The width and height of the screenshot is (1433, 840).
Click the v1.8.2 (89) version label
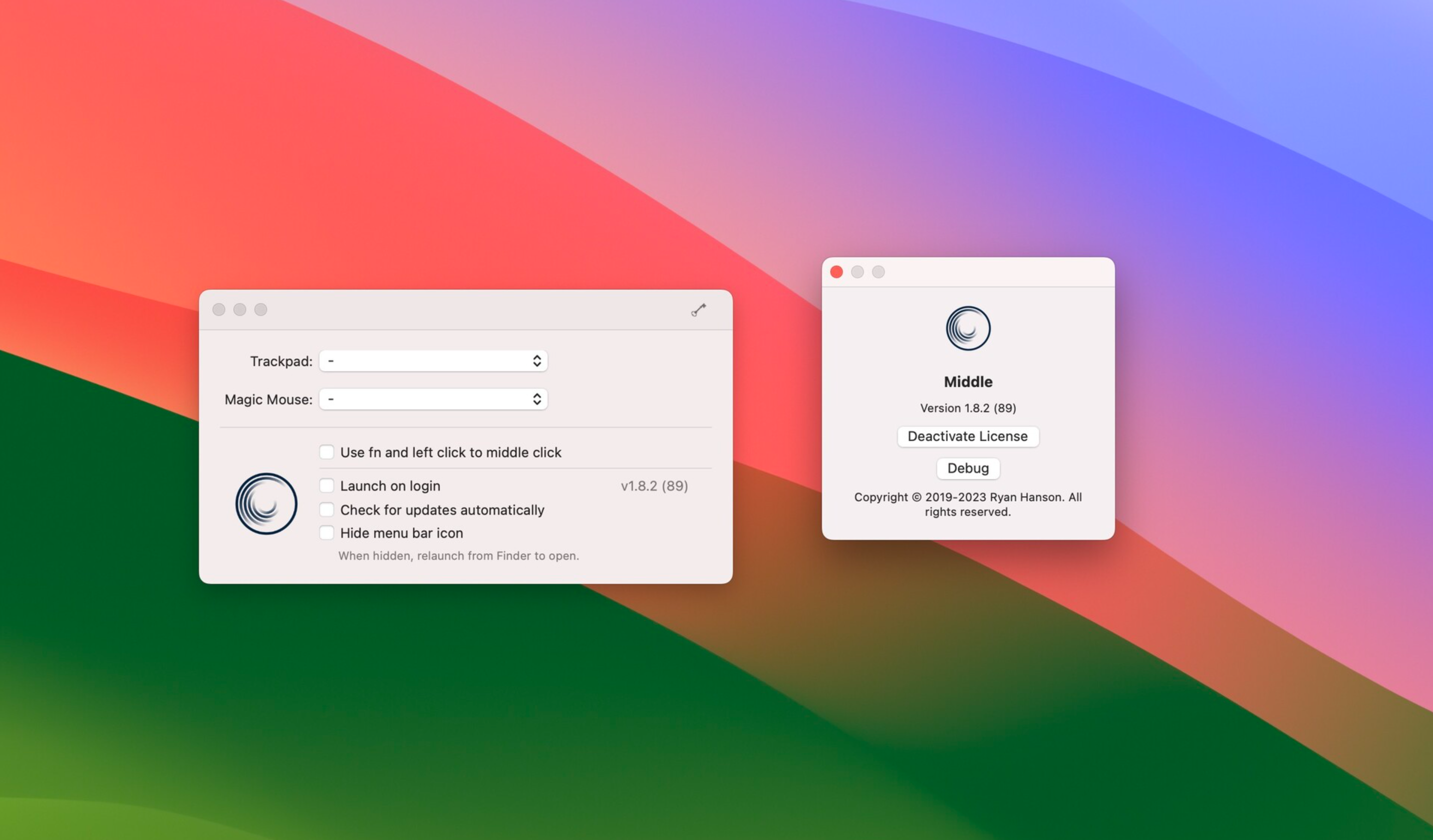pos(654,486)
